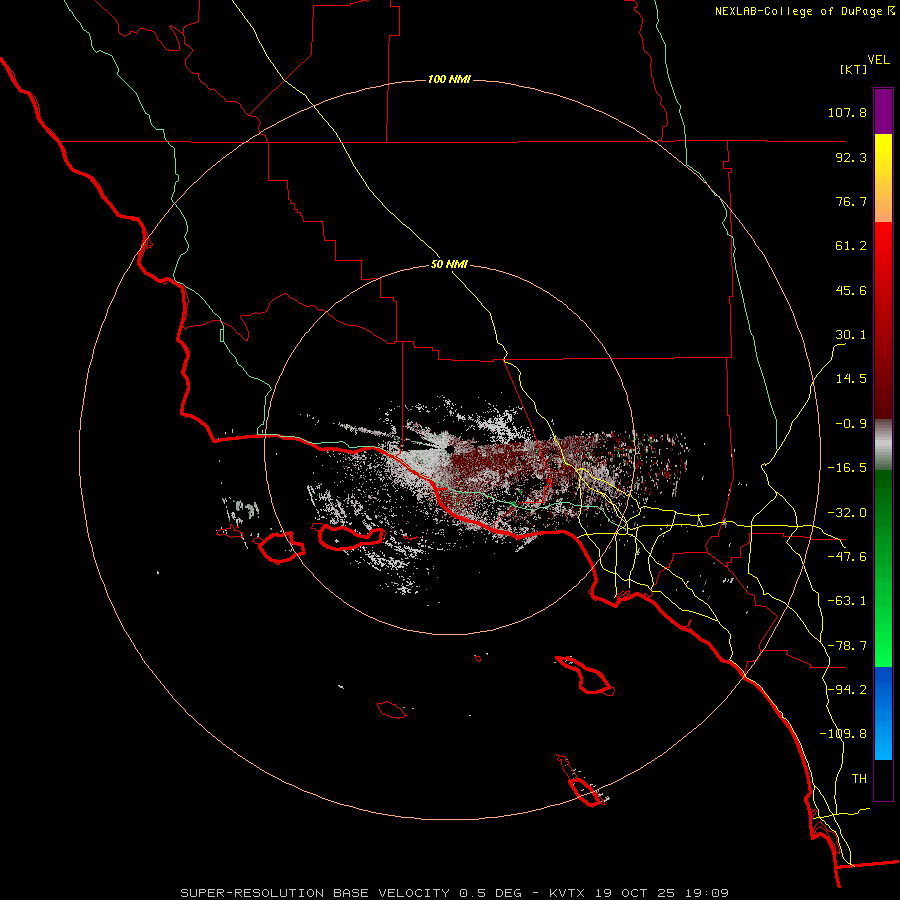Click the black radar site dot
Image resolution: width=900 pixels, height=900 pixels.
pyautogui.click(x=449, y=449)
